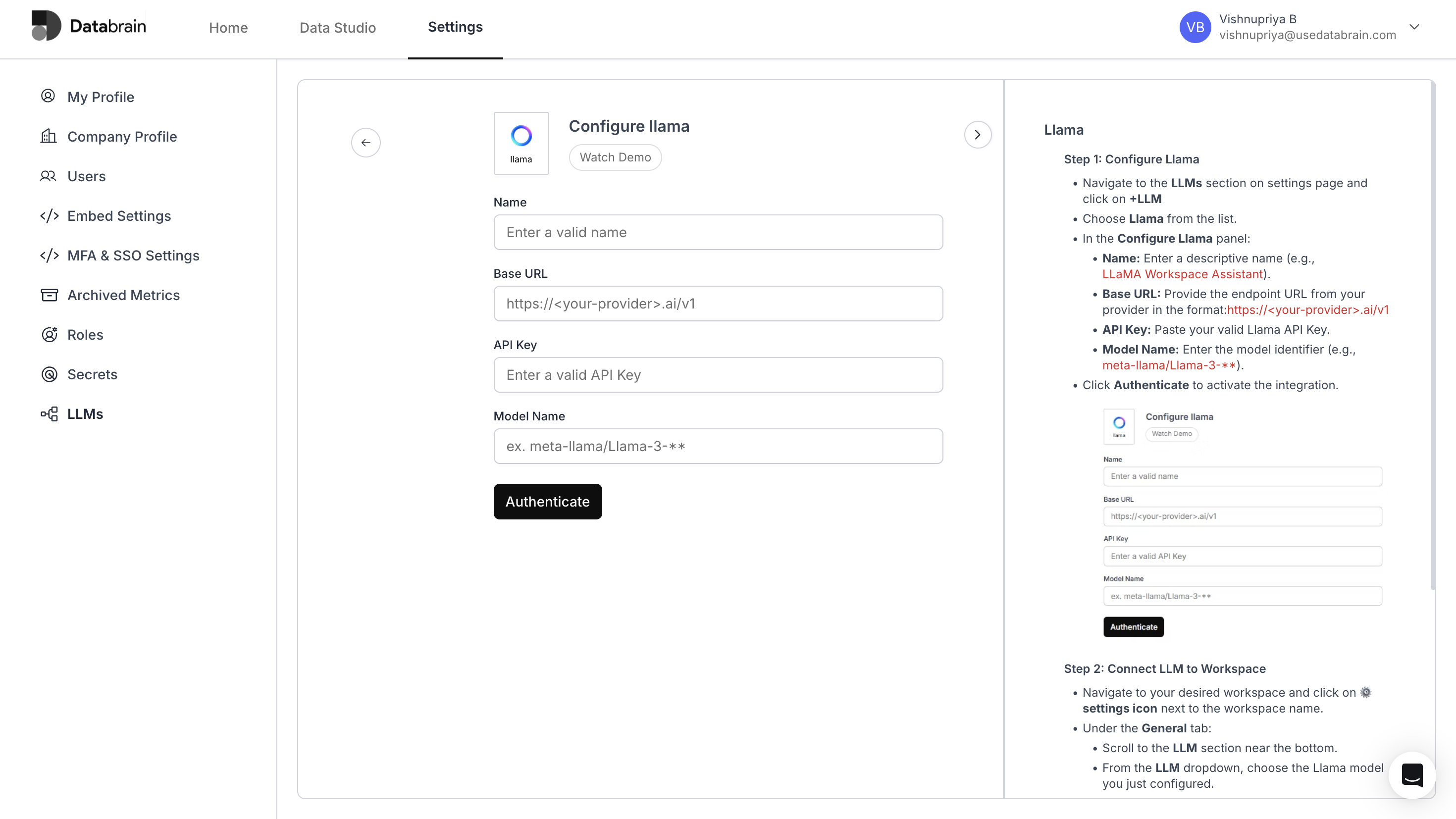Click the LLMs node icon
The image size is (1456, 819).
click(49, 414)
